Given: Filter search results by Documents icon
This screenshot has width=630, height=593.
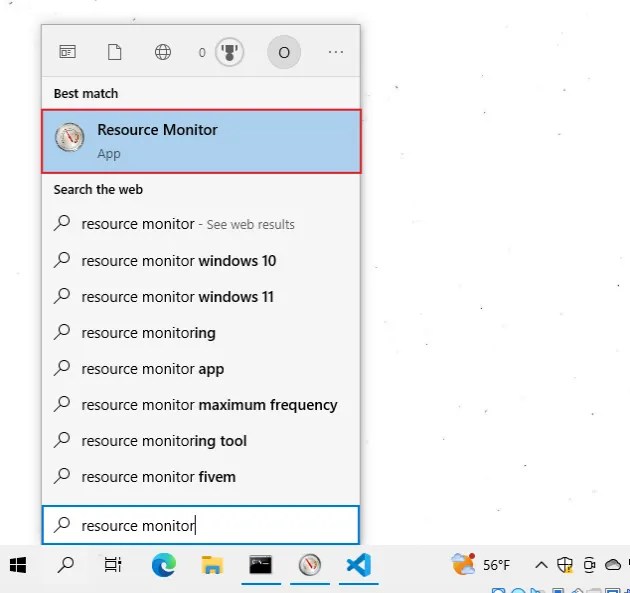Looking at the screenshot, I should 115,52.
